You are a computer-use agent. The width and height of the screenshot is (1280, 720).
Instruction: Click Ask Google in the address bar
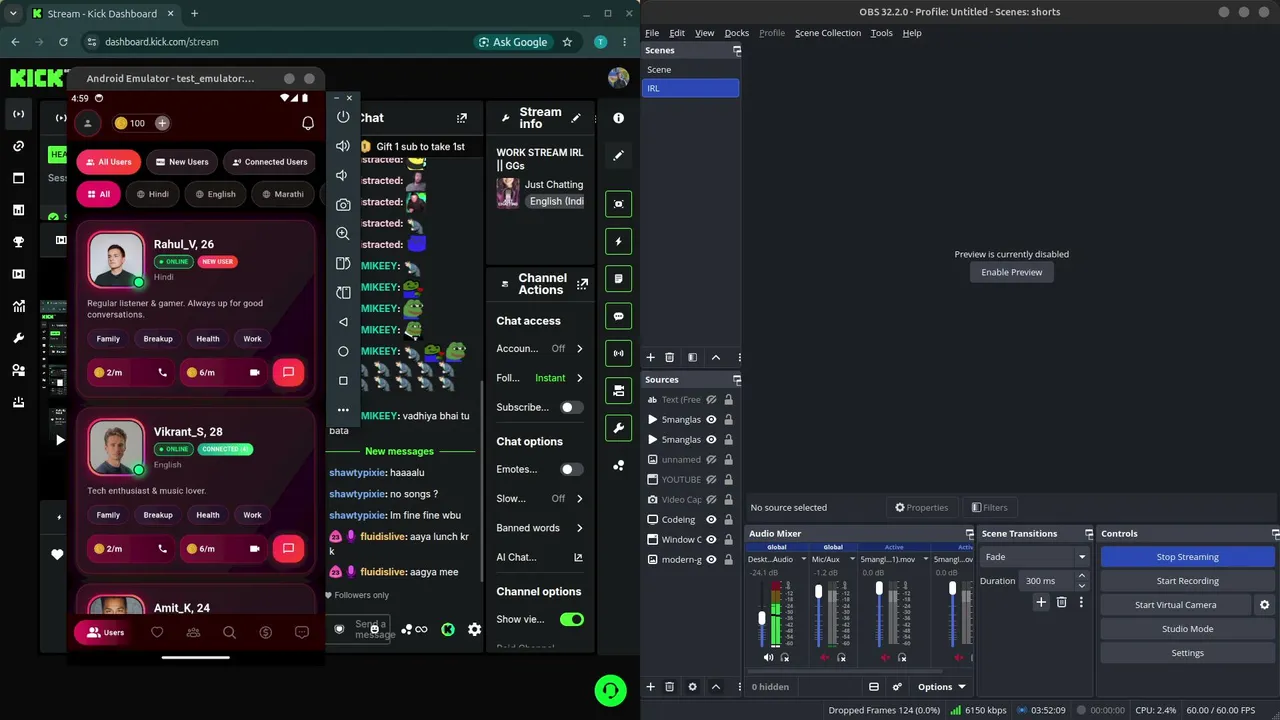tap(513, 42)
